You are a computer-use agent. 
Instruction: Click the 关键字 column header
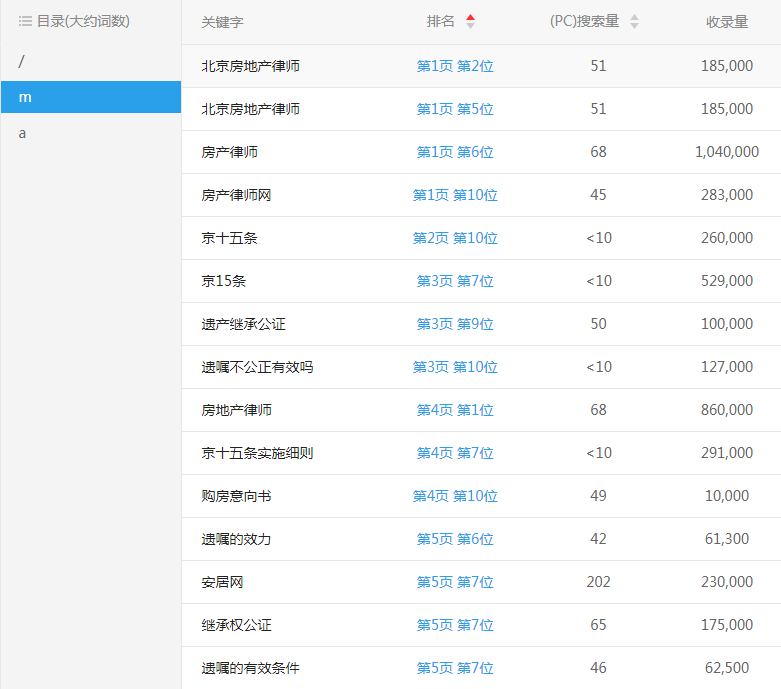tap(222, 22)
